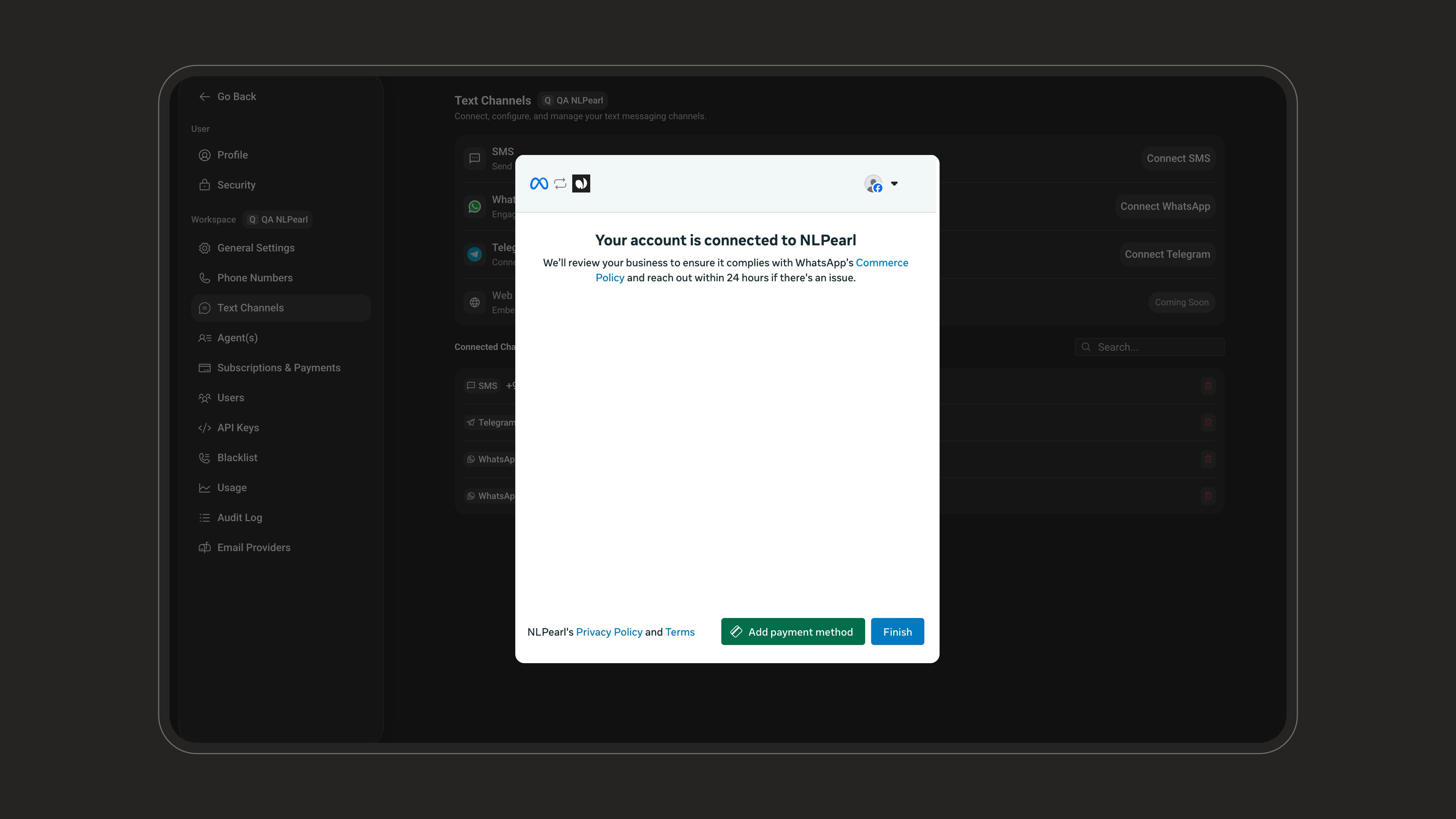Click the Coming Soon badge for Web
Screen dimensions: 1456x819
[x=1181, y=302]
